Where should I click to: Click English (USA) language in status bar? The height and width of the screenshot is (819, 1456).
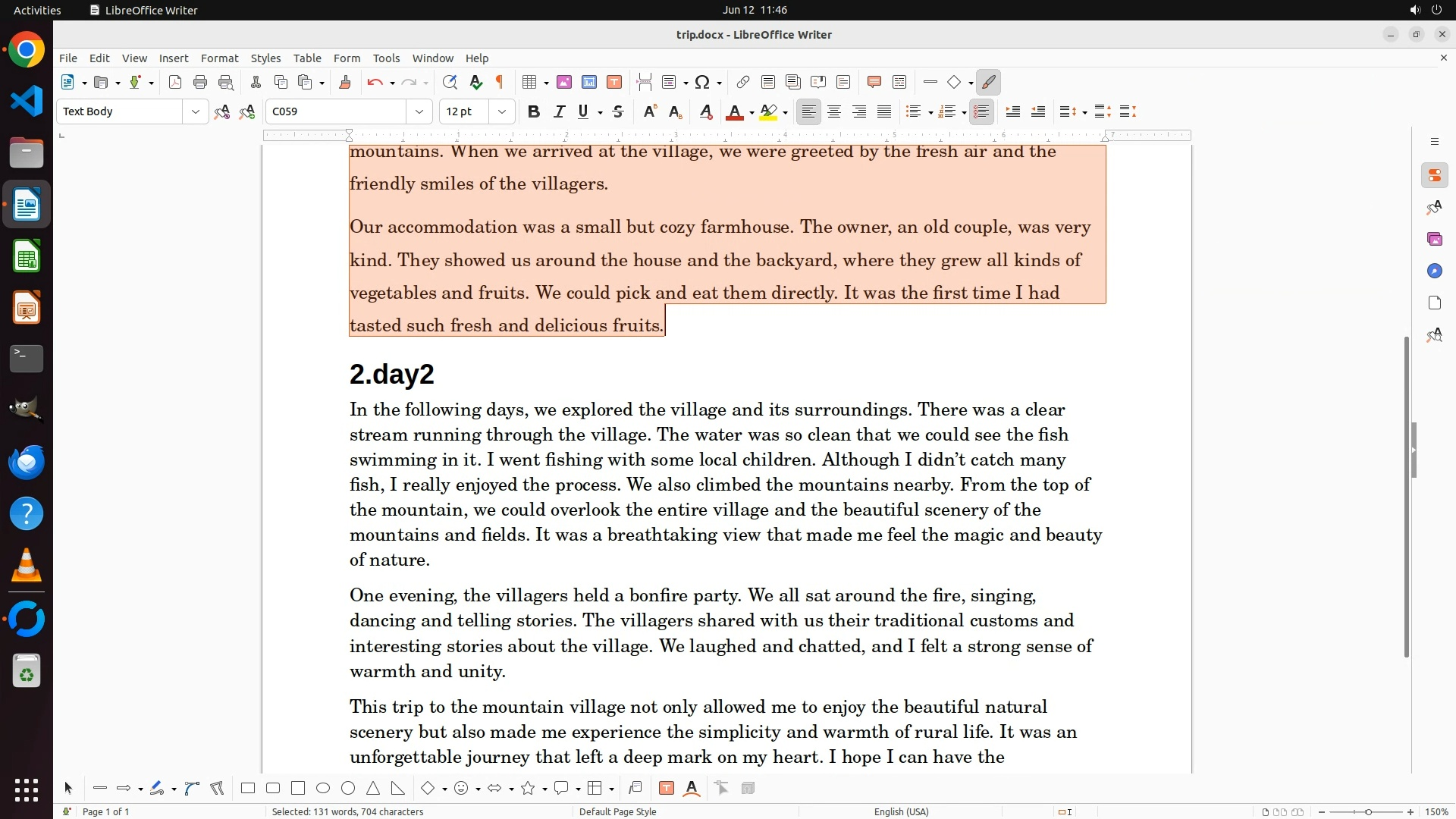pyautogui.click(x=901, y=811)
